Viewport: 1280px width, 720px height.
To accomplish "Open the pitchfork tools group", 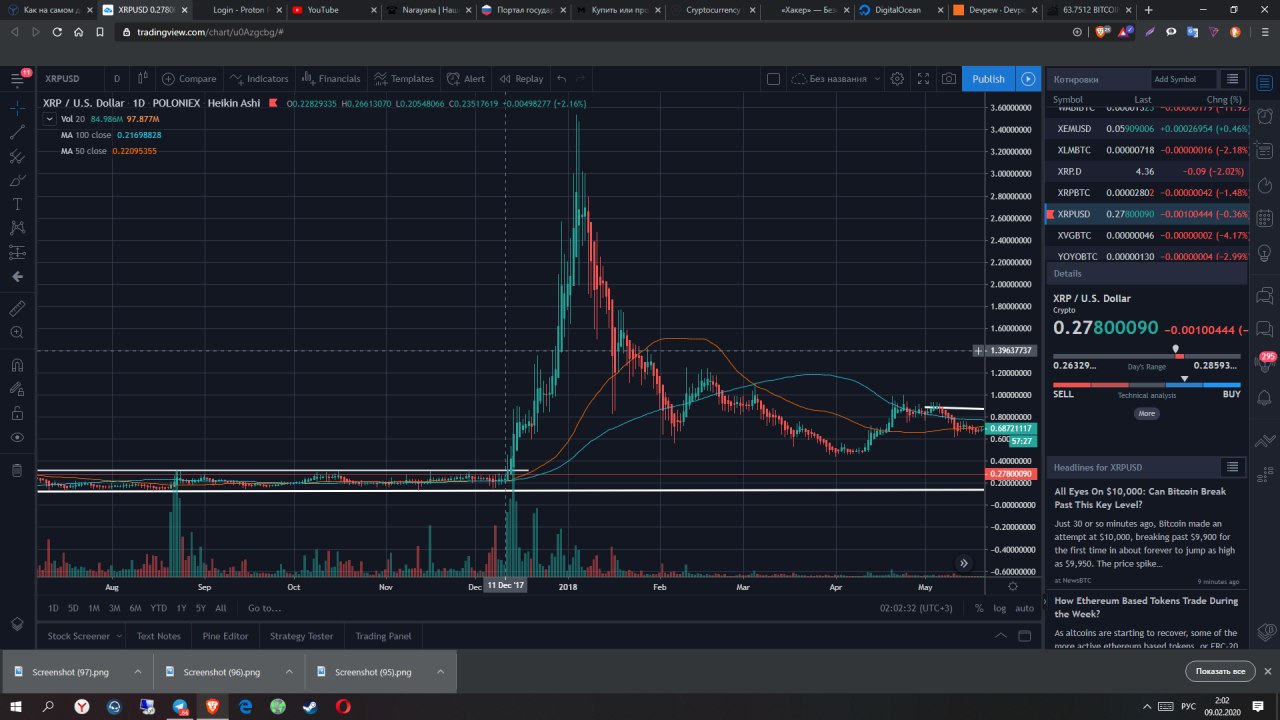I will coord(17,157).
